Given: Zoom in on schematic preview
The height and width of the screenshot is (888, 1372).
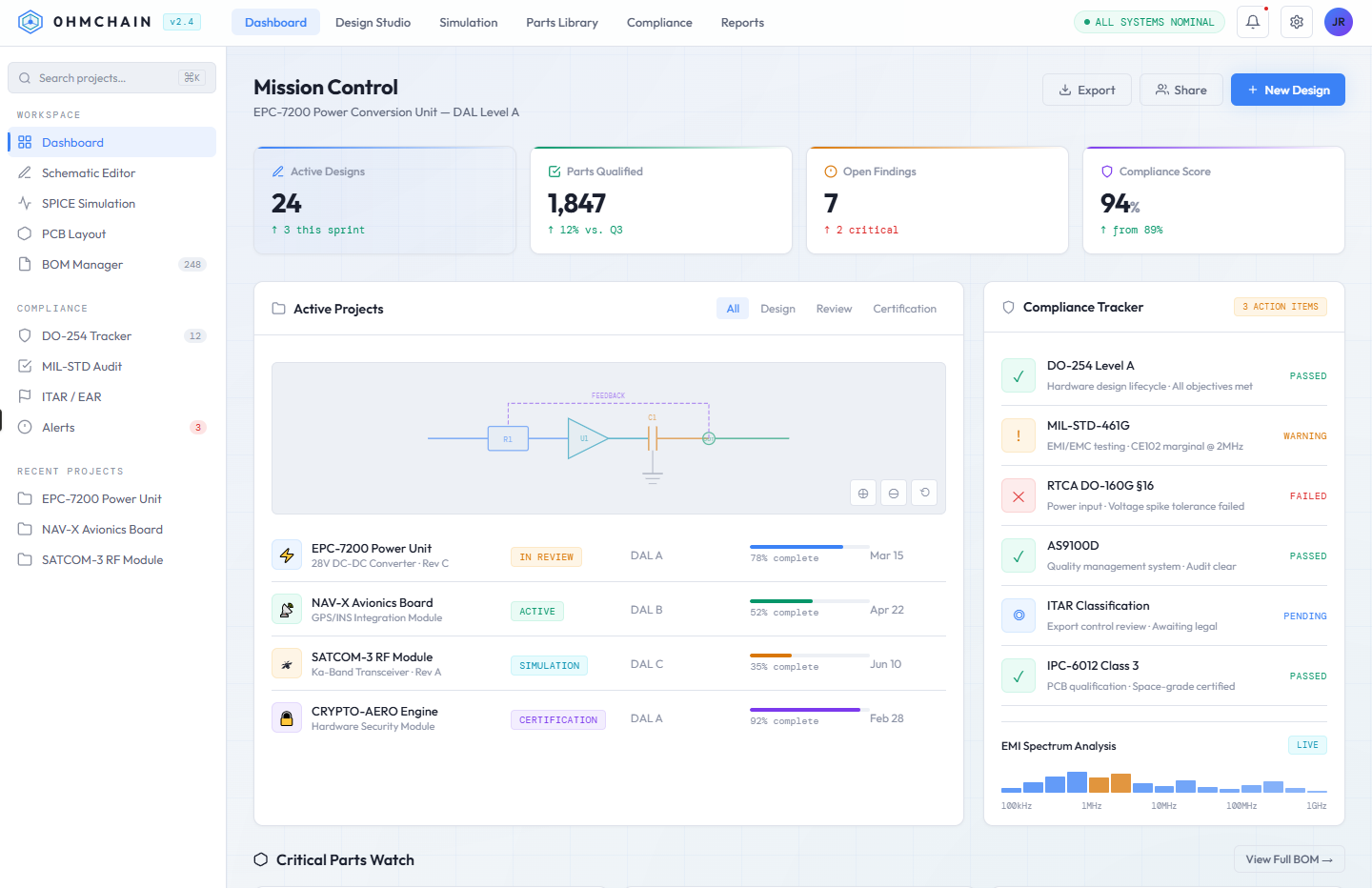Looking at the screenshot, I should tap(863, 493).
